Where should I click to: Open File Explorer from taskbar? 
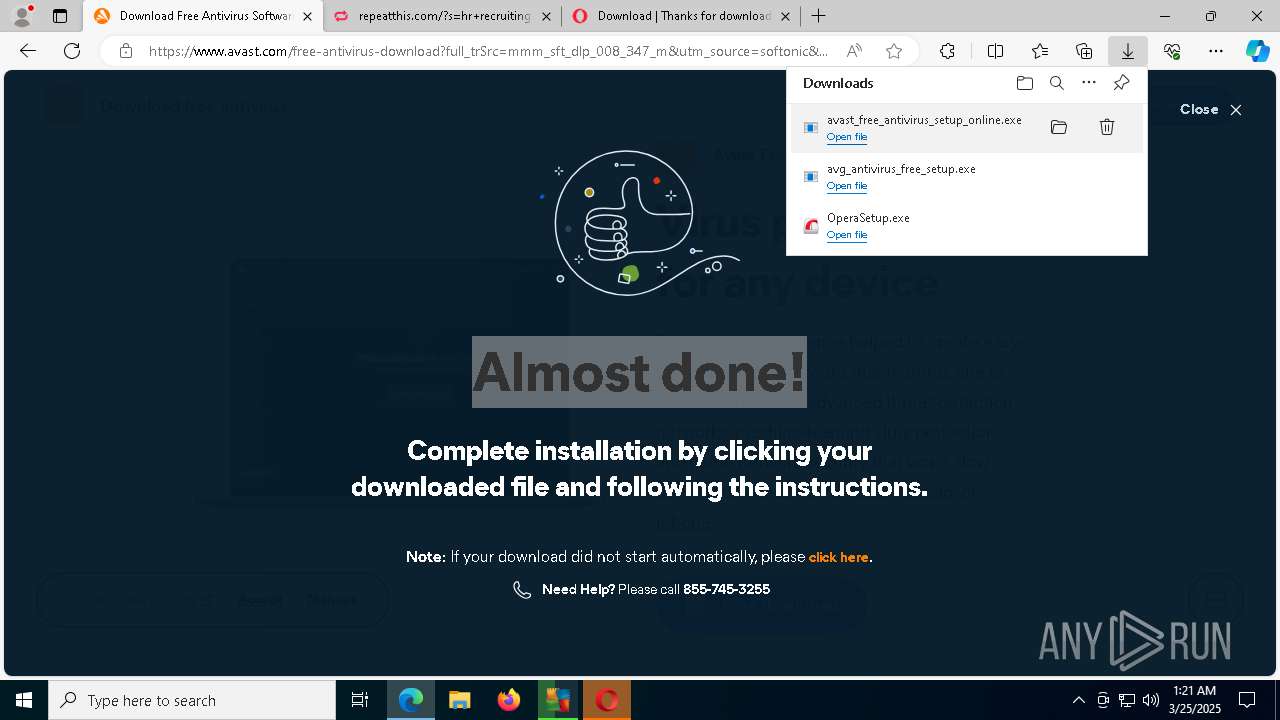pos(460,700)
